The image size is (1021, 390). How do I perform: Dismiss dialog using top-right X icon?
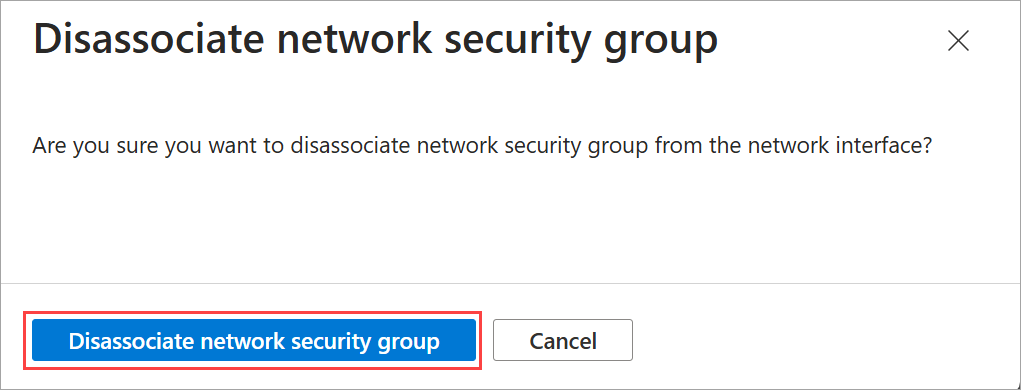(958, 41)
